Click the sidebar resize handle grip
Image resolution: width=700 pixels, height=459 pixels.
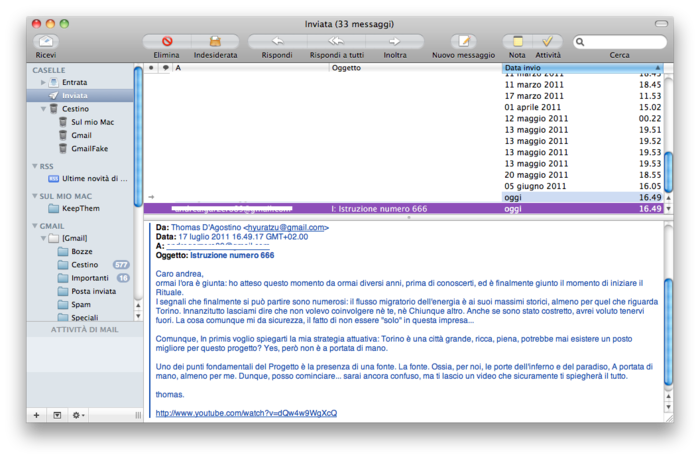138,415
